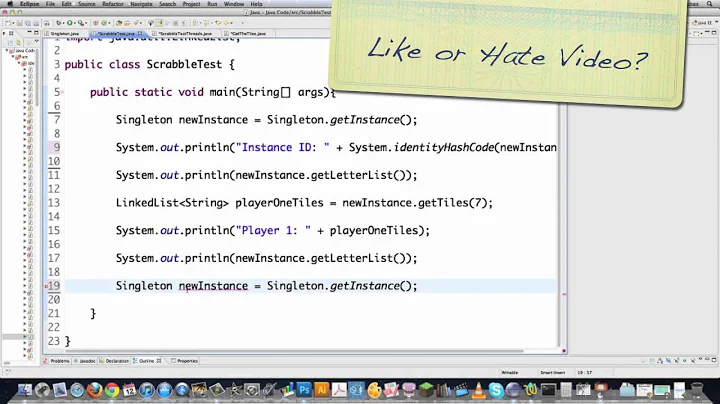The width and height of the screenshot is (720, 404).
Task: Open Terminal from the Dock
Action: (x=548, y=390)
